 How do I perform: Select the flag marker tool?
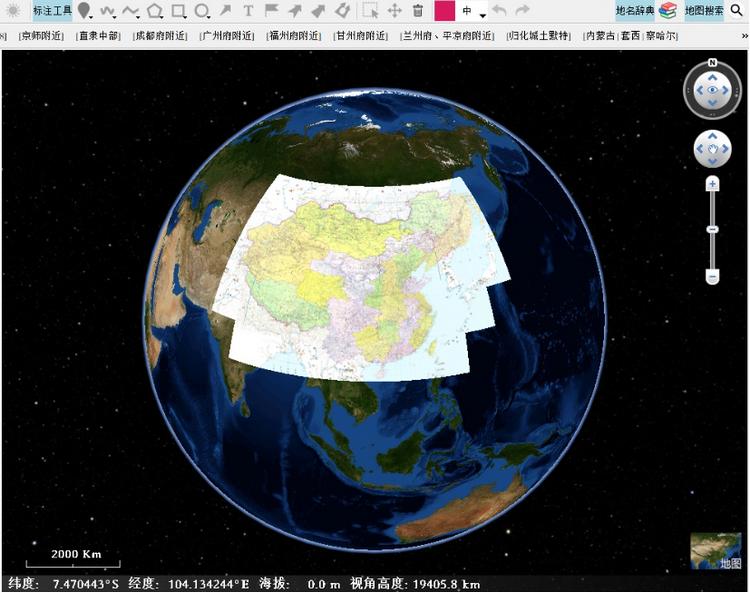click(271, 10)
